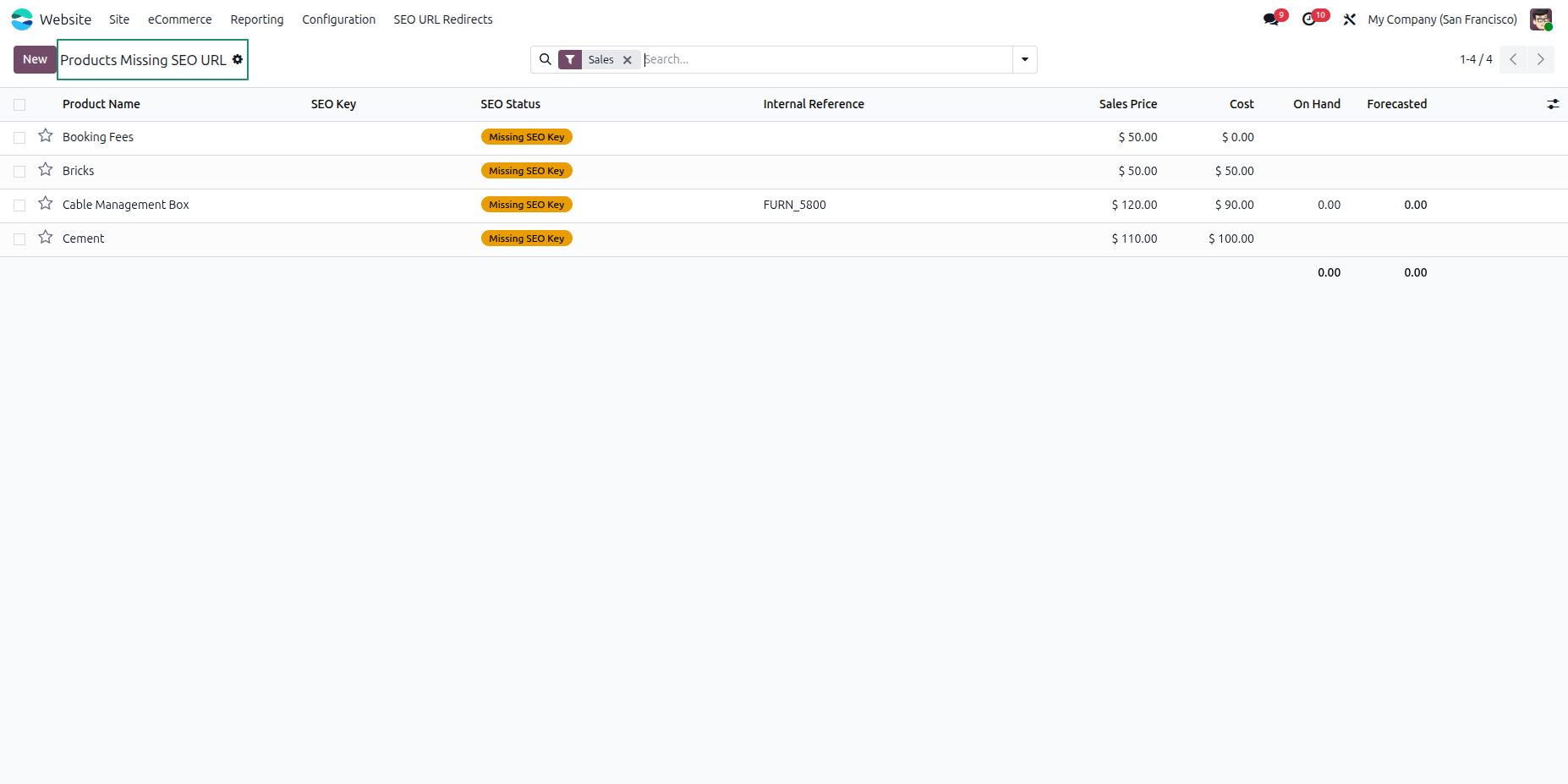Open the Reporting menu

point(257,19)
